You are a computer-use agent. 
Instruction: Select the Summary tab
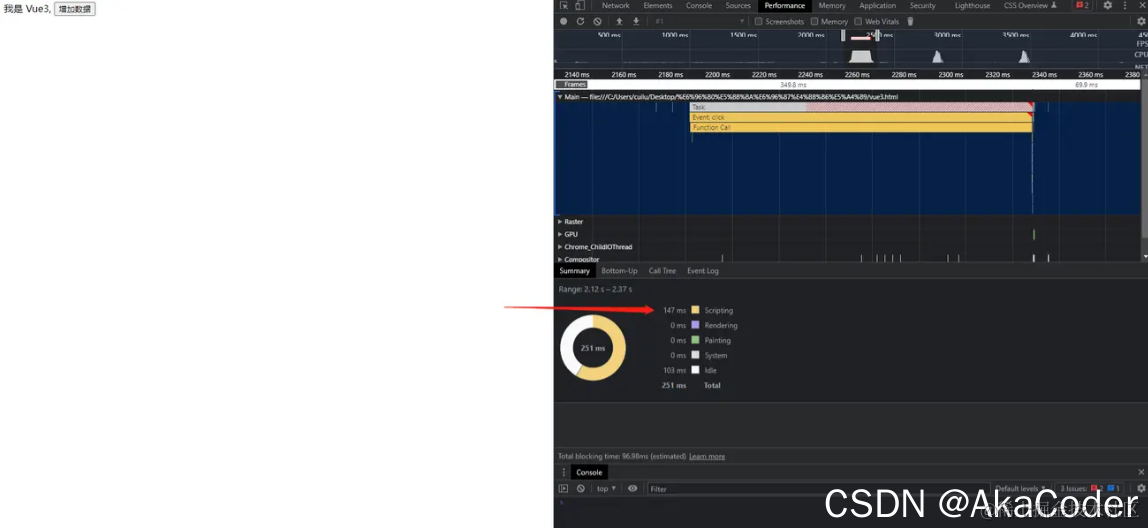[574, 271]
